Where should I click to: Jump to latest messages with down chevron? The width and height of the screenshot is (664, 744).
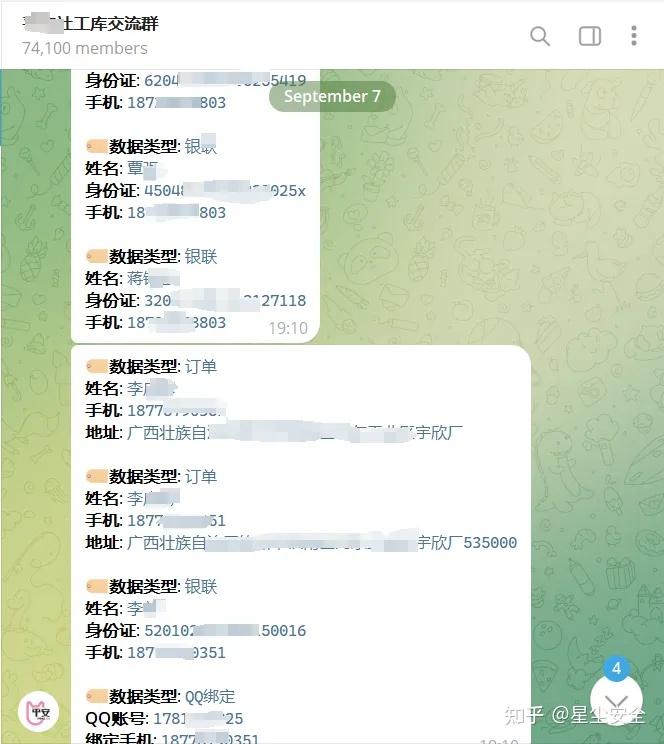click(x=616, y=701)
